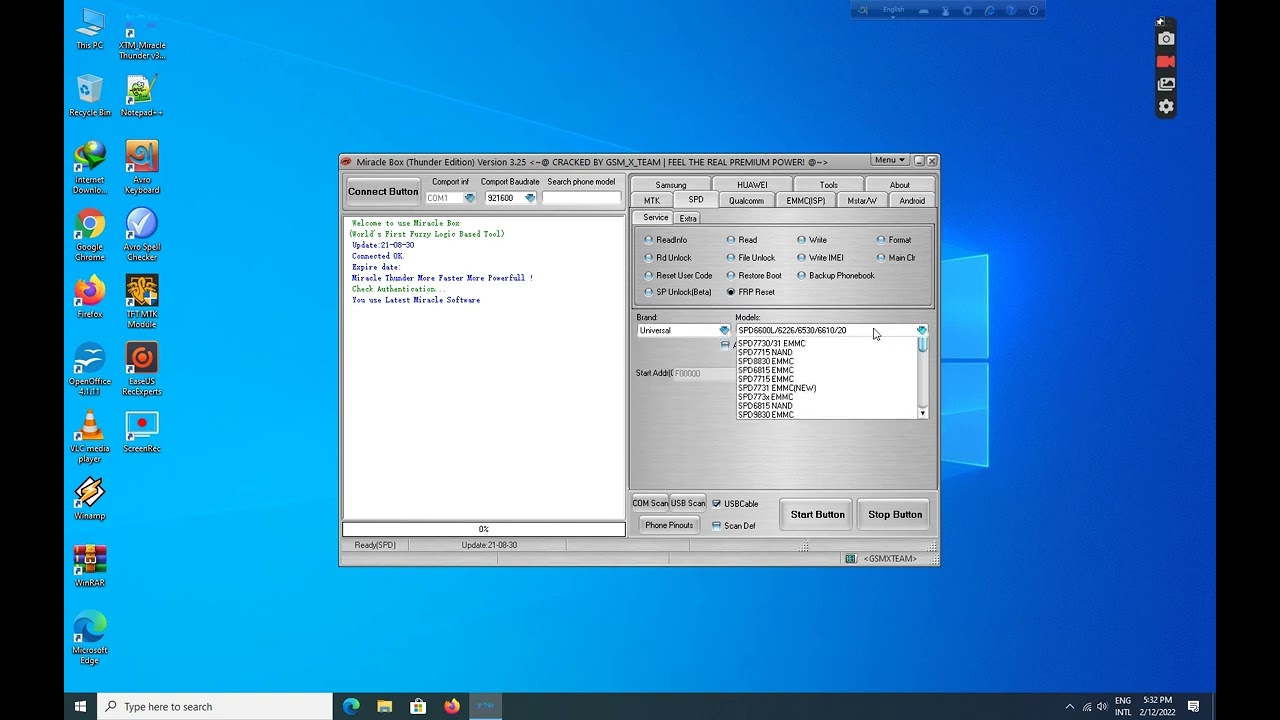This screenshot has width=1280, height=720.
Task: Open File Explorer from the taskbar
Action: coord(385,706)
